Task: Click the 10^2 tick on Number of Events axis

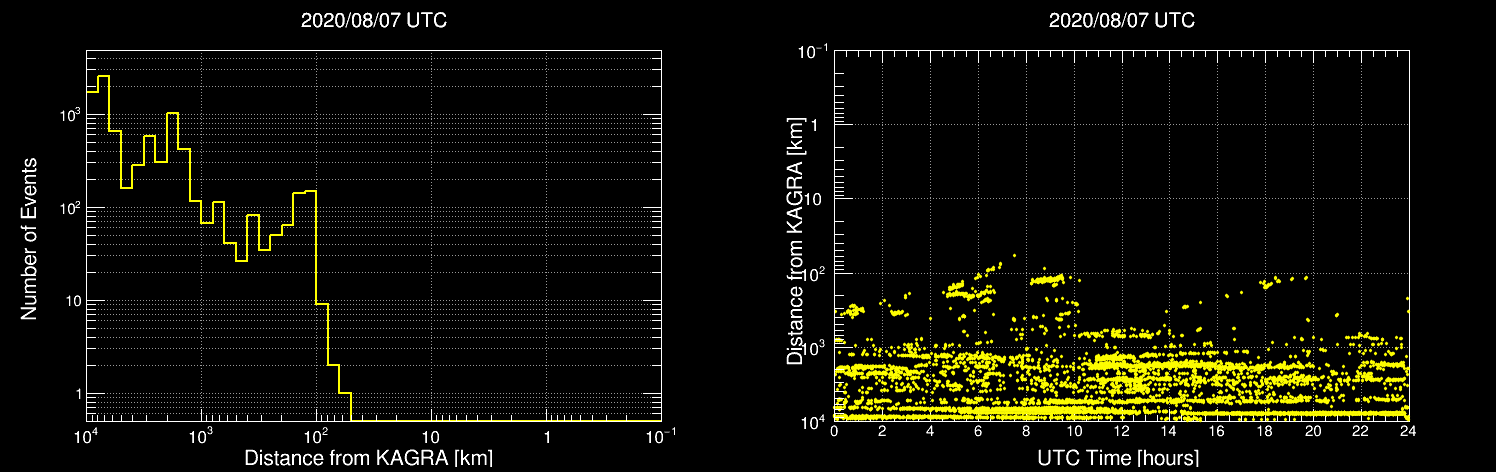Action: (x=68, y=207)
